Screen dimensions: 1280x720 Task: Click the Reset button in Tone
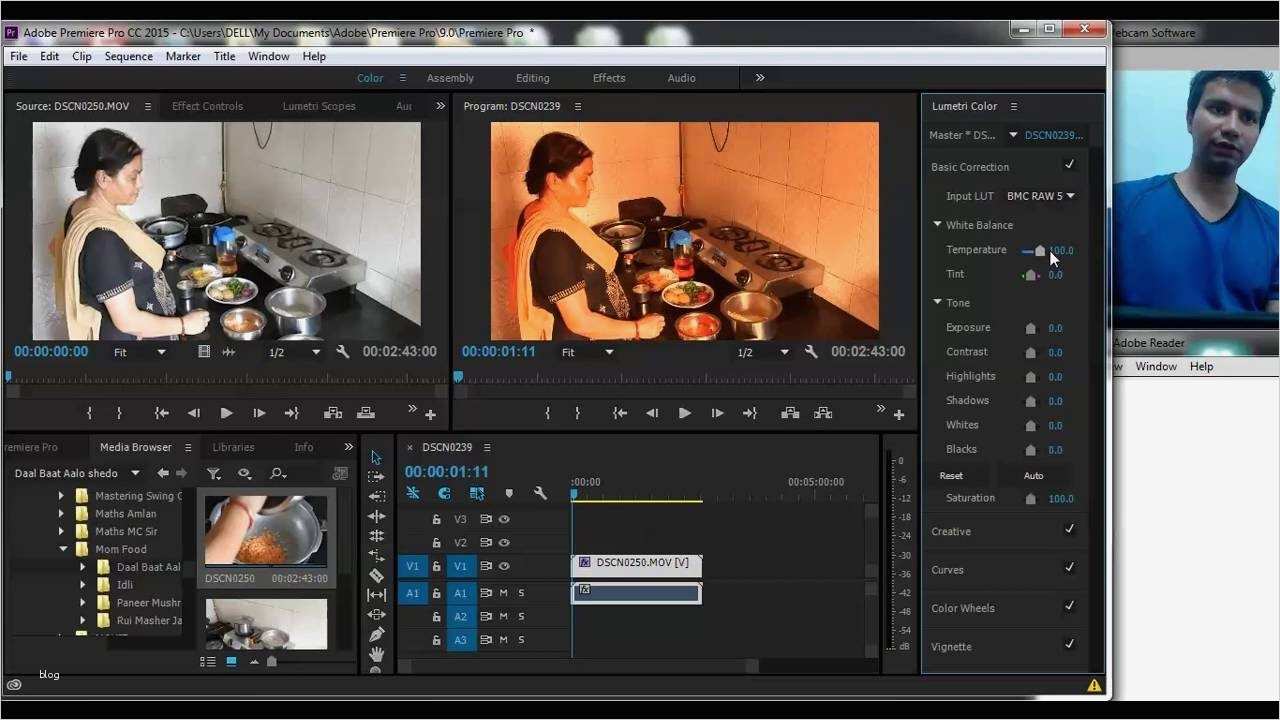coord(951,476)
